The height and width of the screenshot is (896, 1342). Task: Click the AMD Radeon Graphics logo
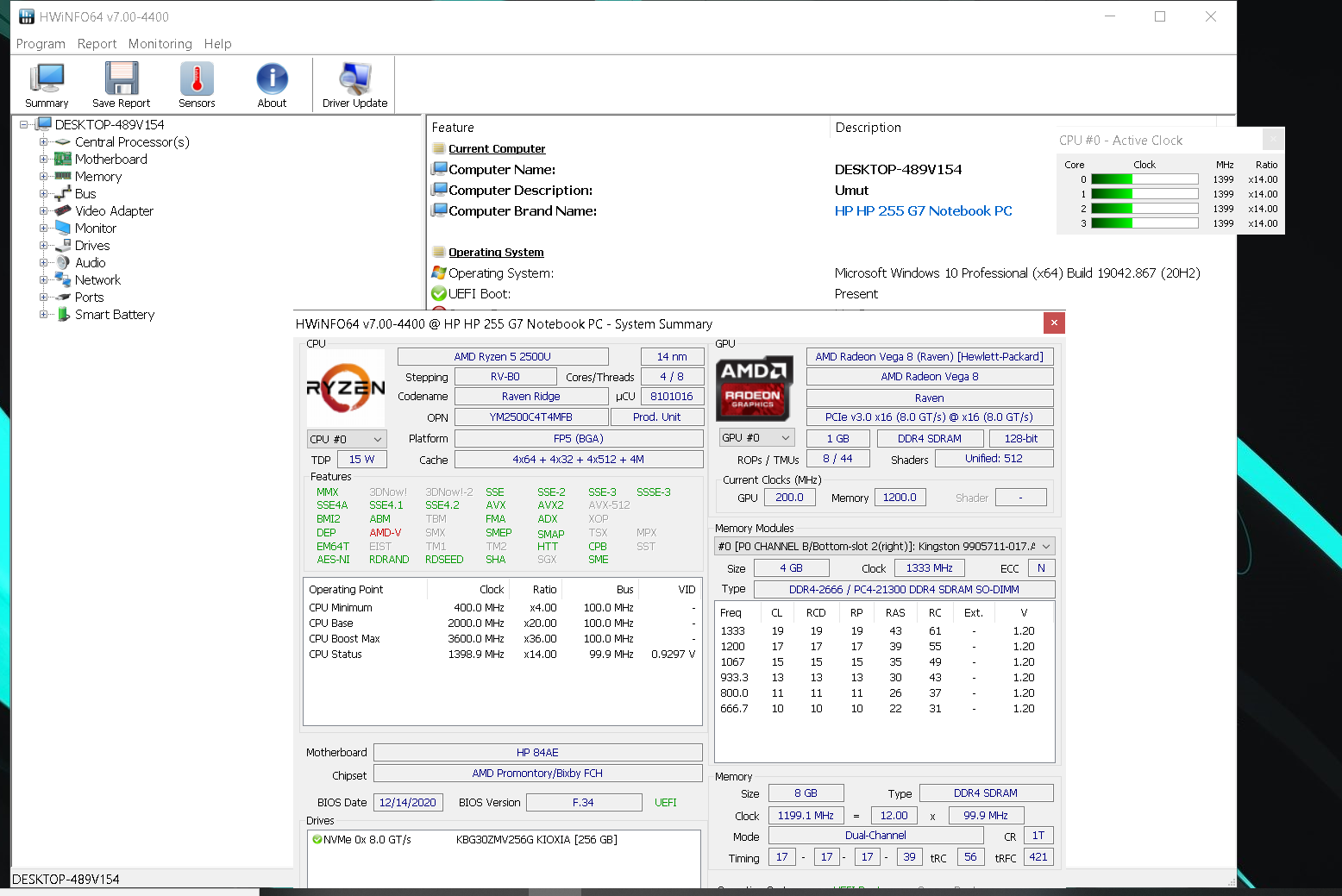click(x=755, y=388)
